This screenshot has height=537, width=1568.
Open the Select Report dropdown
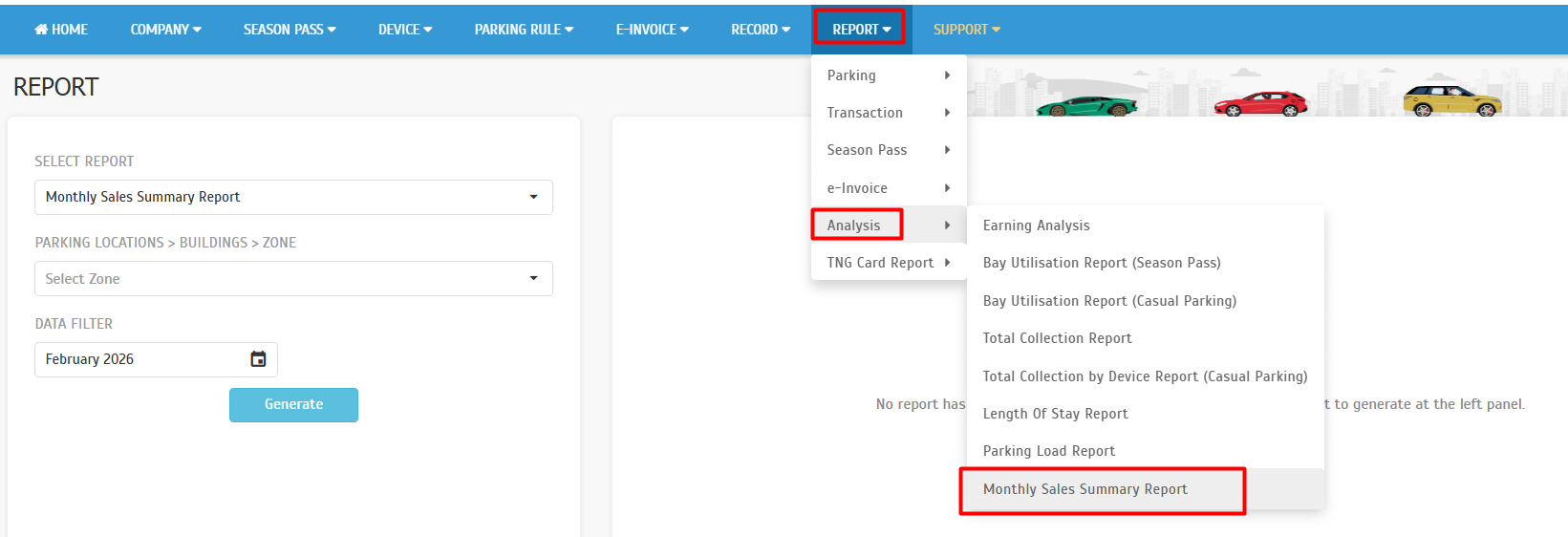tap(293, 197)
